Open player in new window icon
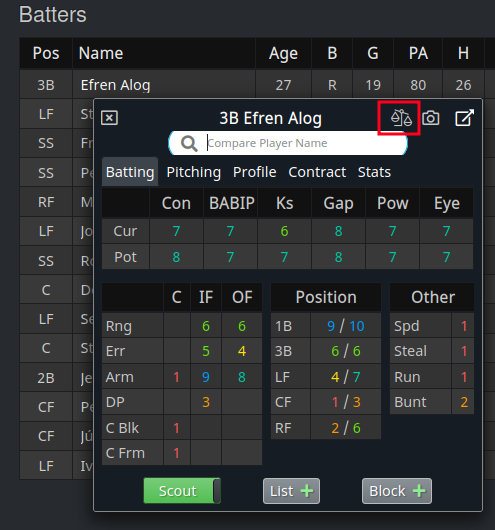The height and width of the screenshot is (530, 495). pos(464,118)
